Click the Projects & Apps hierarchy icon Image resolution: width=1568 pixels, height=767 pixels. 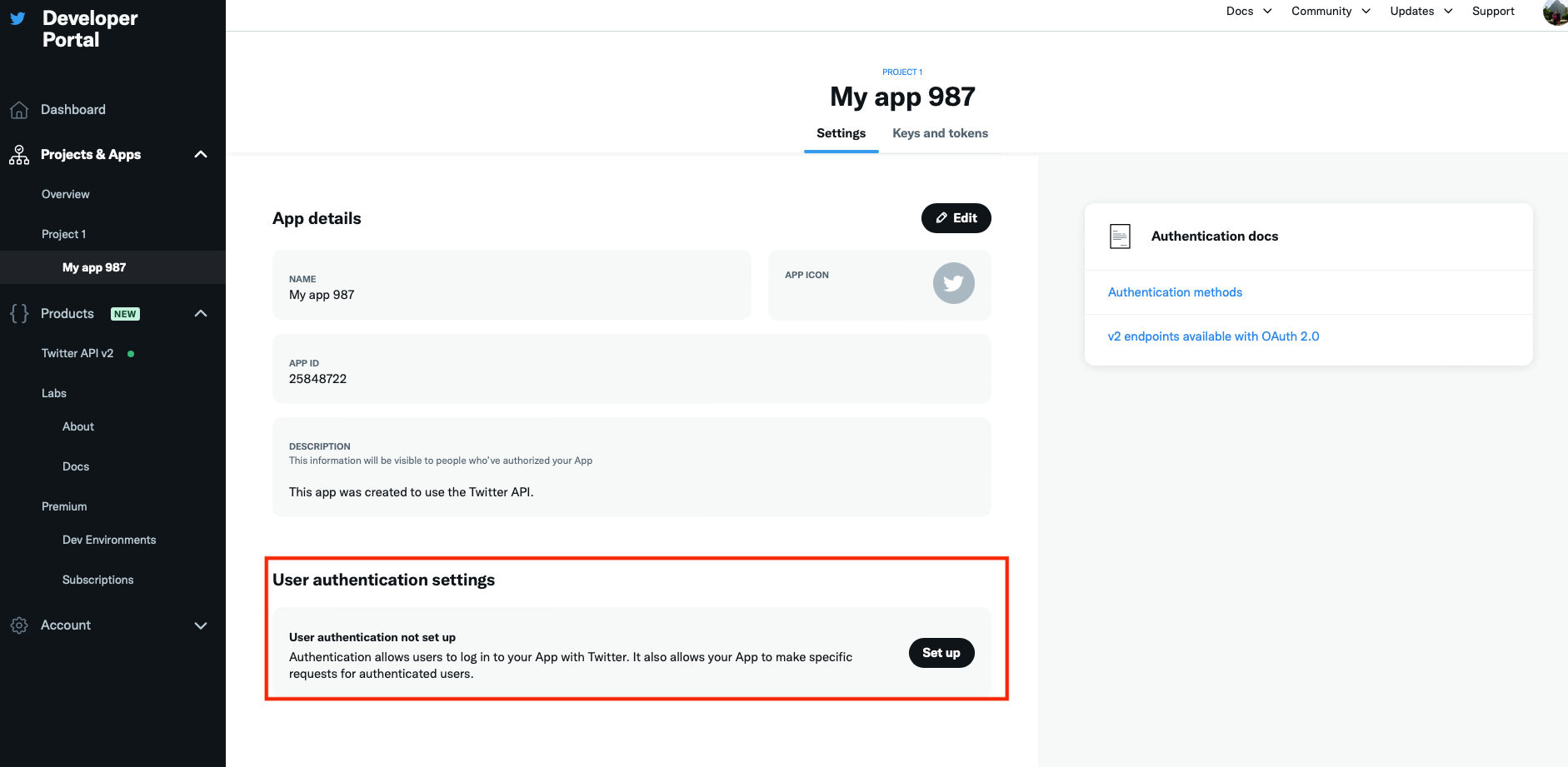[x=19, y=155]
